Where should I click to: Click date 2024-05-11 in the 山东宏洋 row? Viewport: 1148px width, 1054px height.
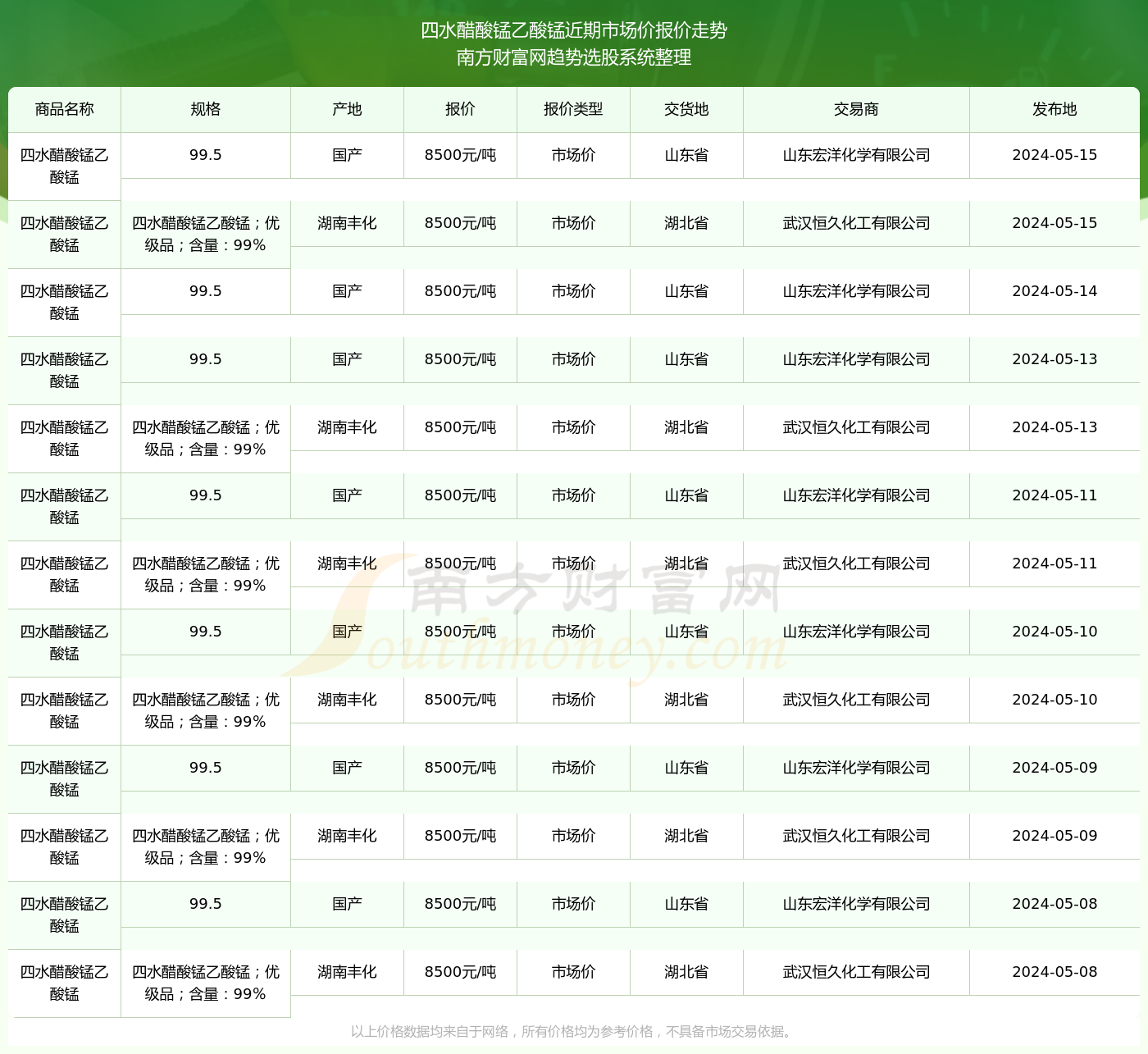(x=1055, y=495)
